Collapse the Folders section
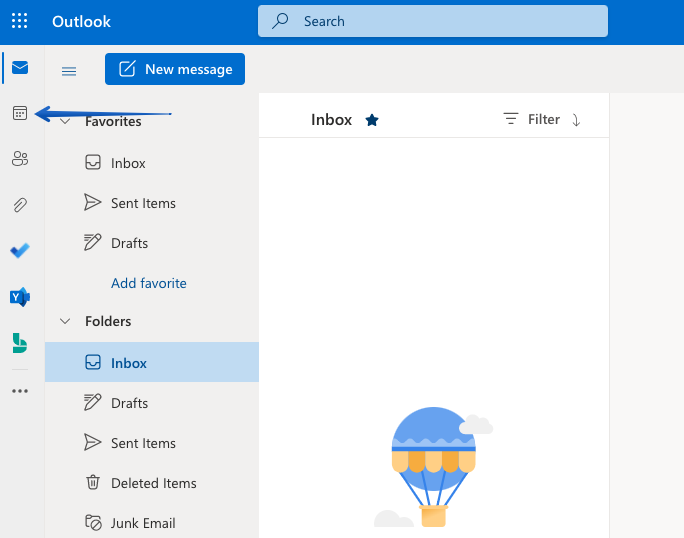This screenshot has width=684, height=538. click(66, 321)
